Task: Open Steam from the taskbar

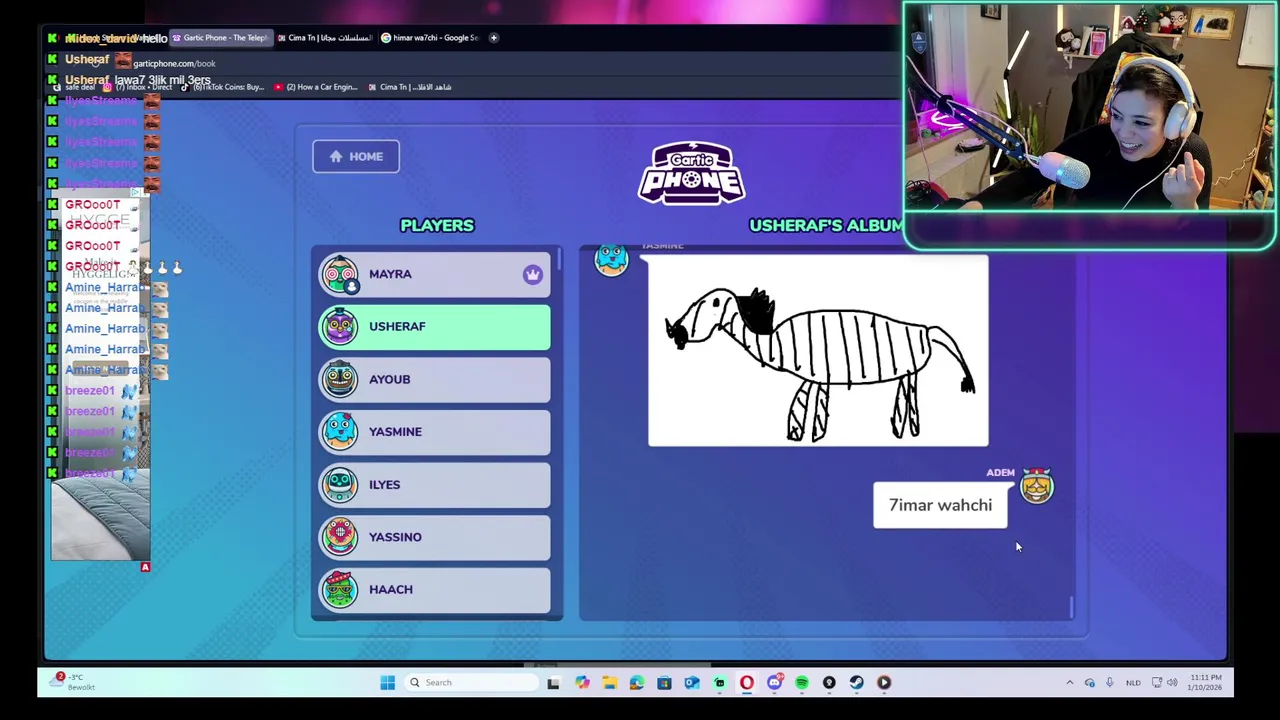Action: point(856,682)
